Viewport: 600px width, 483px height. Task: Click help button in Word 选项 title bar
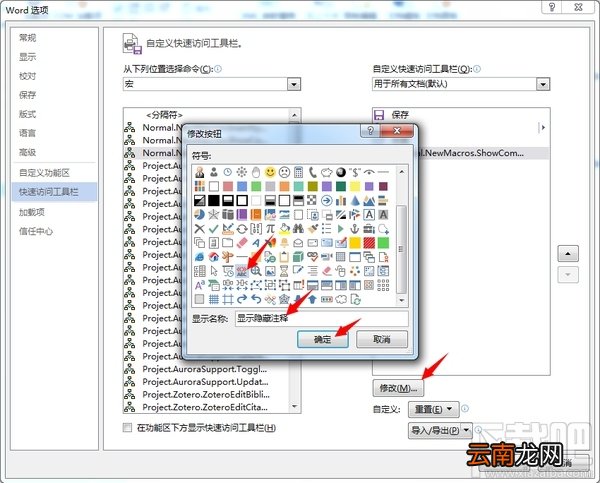point(552,7)
